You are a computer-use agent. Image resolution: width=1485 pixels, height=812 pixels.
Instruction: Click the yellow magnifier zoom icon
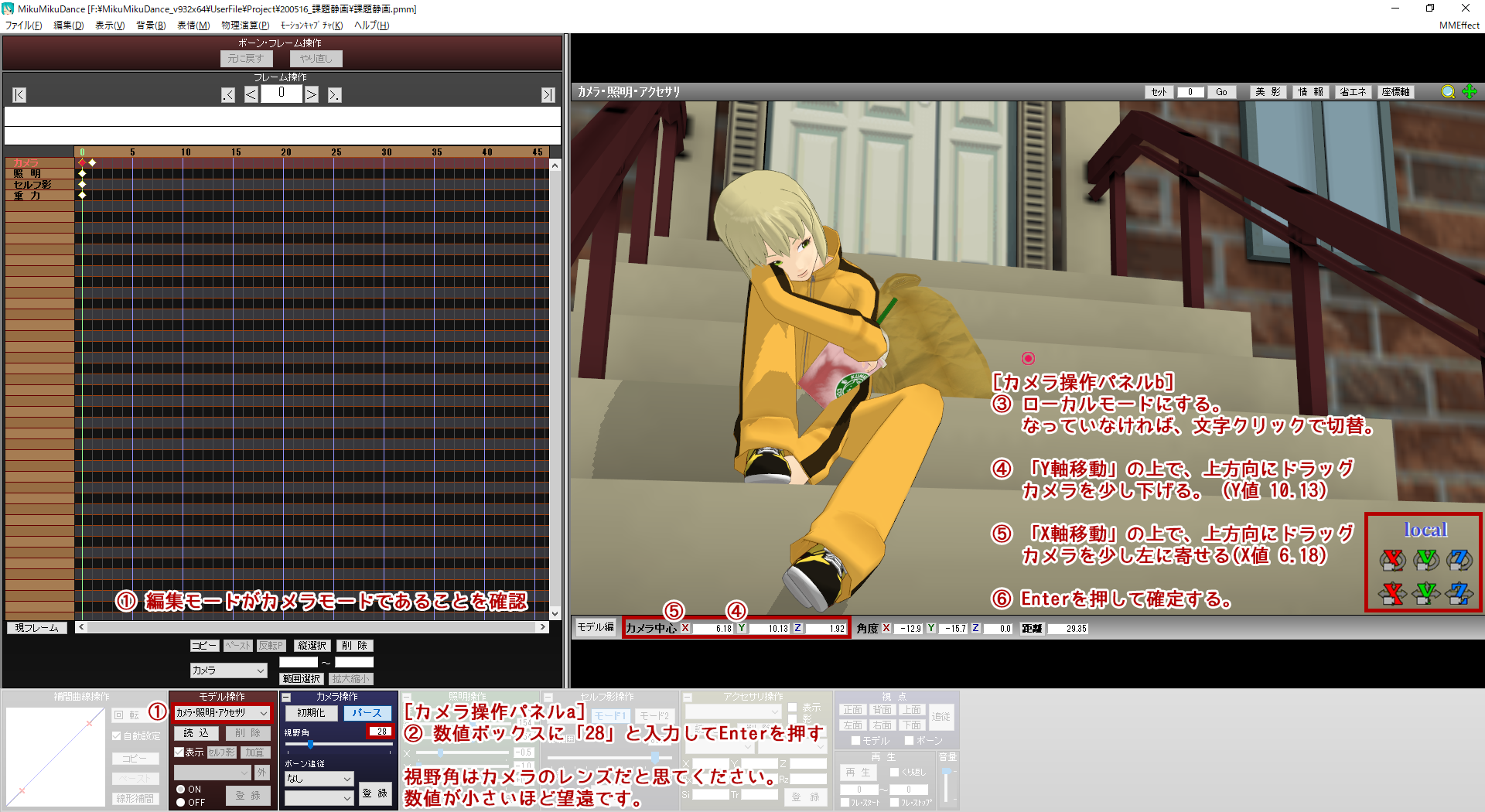[x=1448, y=92]
